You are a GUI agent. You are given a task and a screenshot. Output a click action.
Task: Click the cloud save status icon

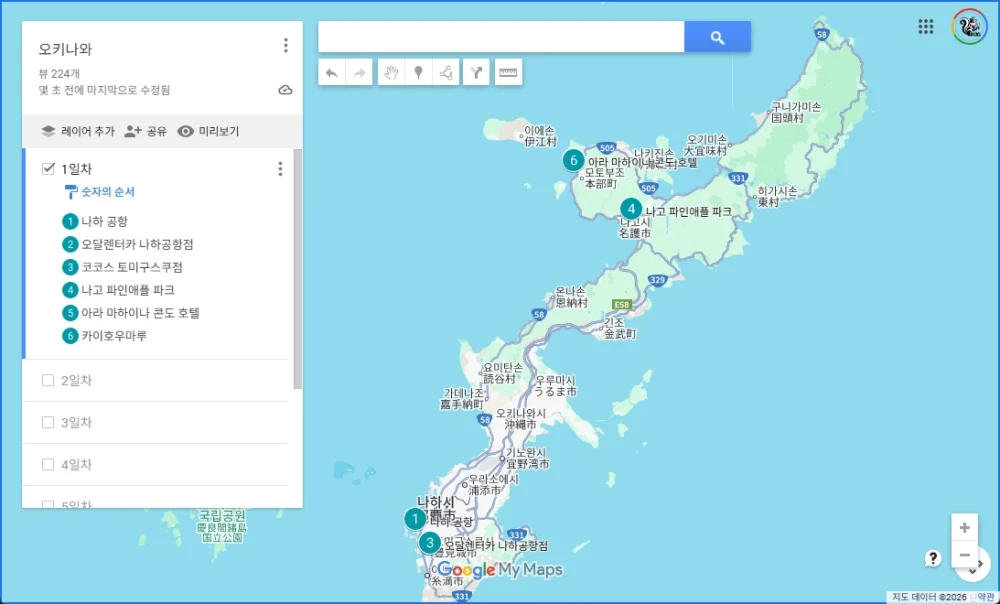[285, 89]
